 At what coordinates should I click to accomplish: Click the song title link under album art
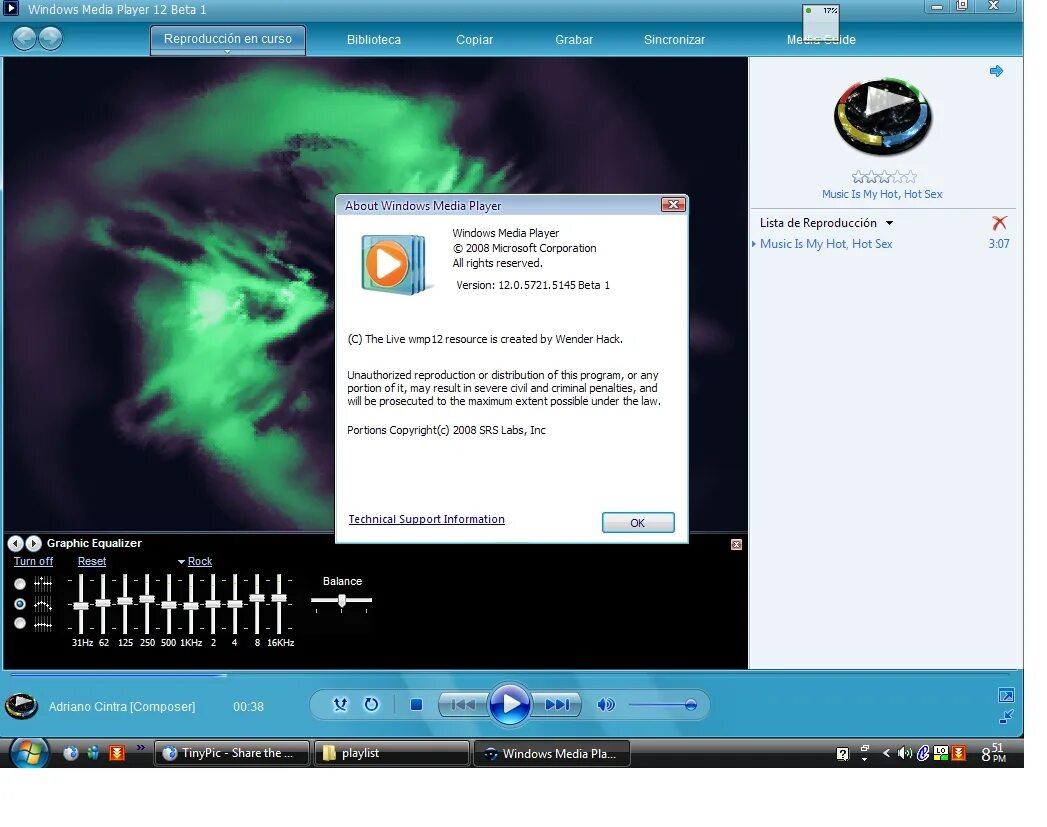[x=881, y=194]
